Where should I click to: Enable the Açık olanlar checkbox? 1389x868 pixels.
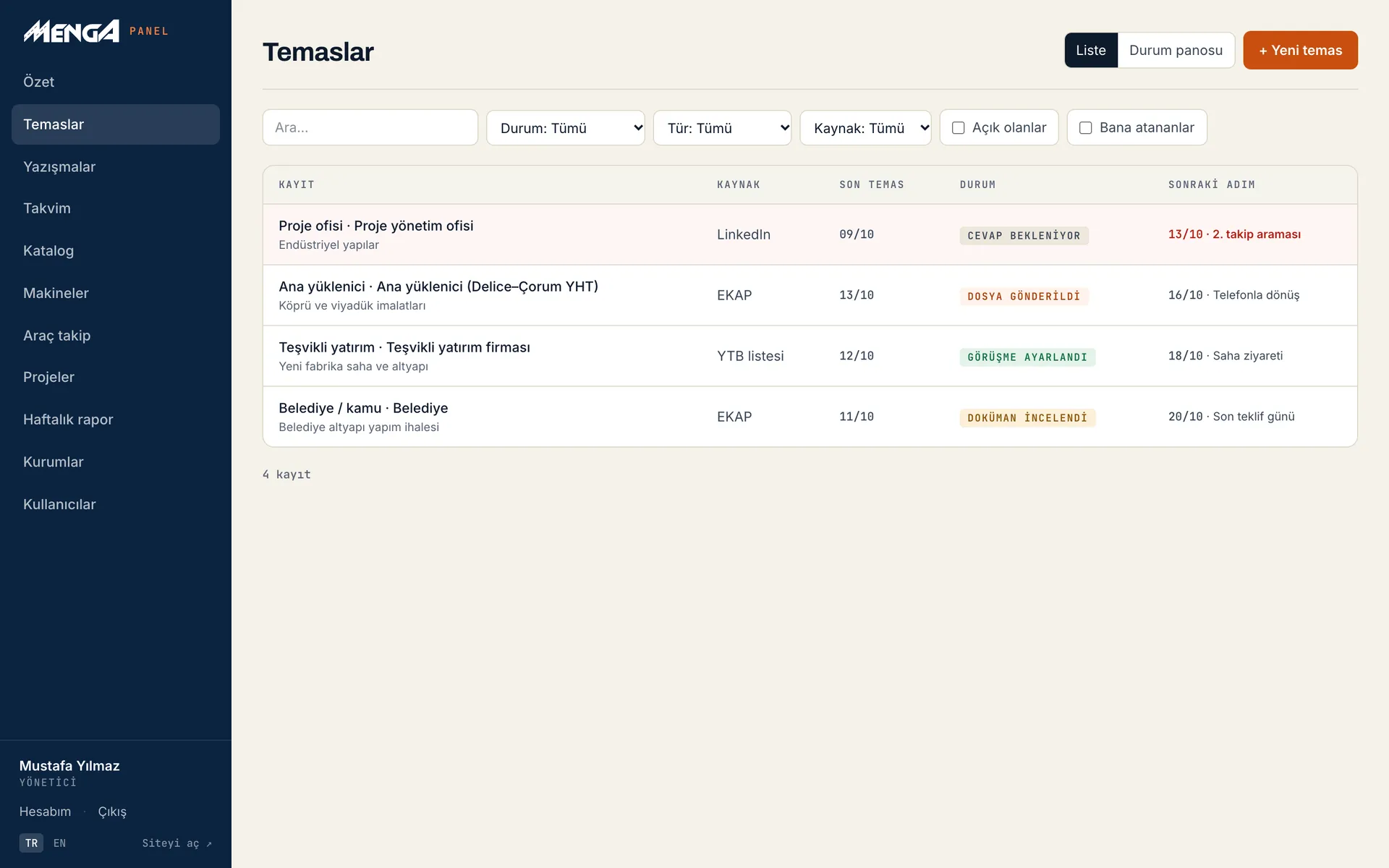tap(959, 128)
